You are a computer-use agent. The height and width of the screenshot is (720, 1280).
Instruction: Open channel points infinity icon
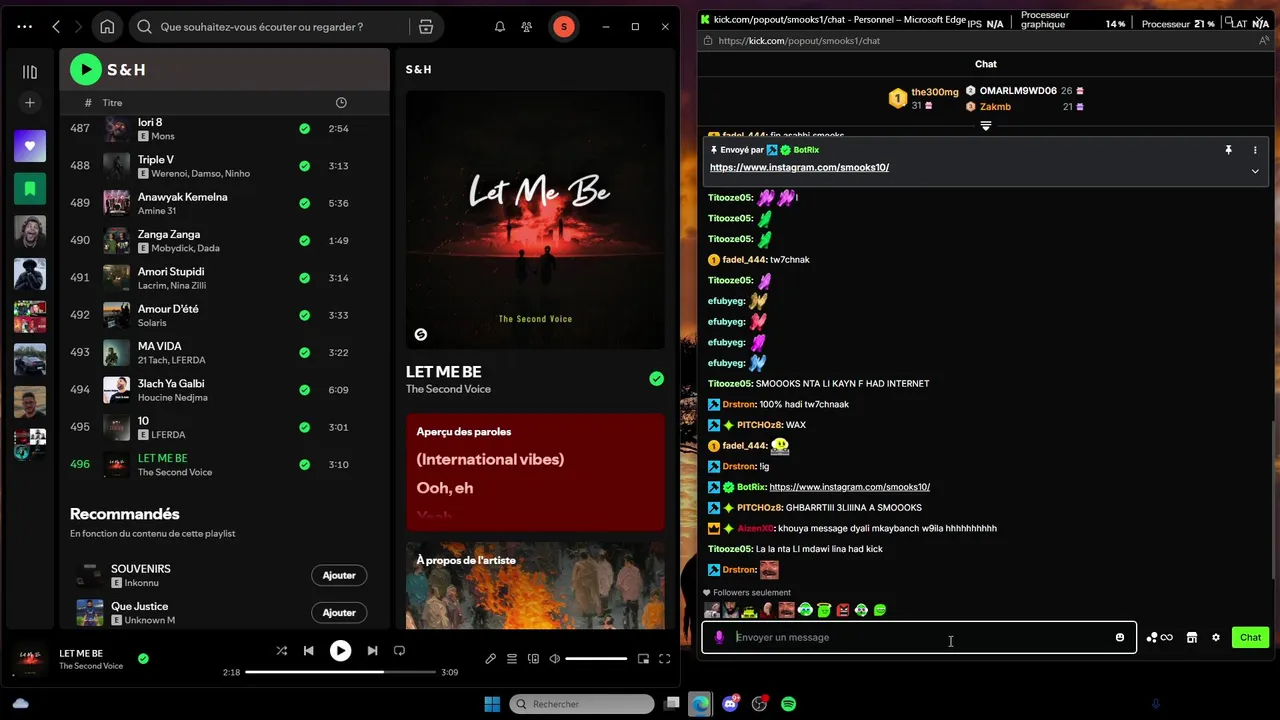[1160, 637]
